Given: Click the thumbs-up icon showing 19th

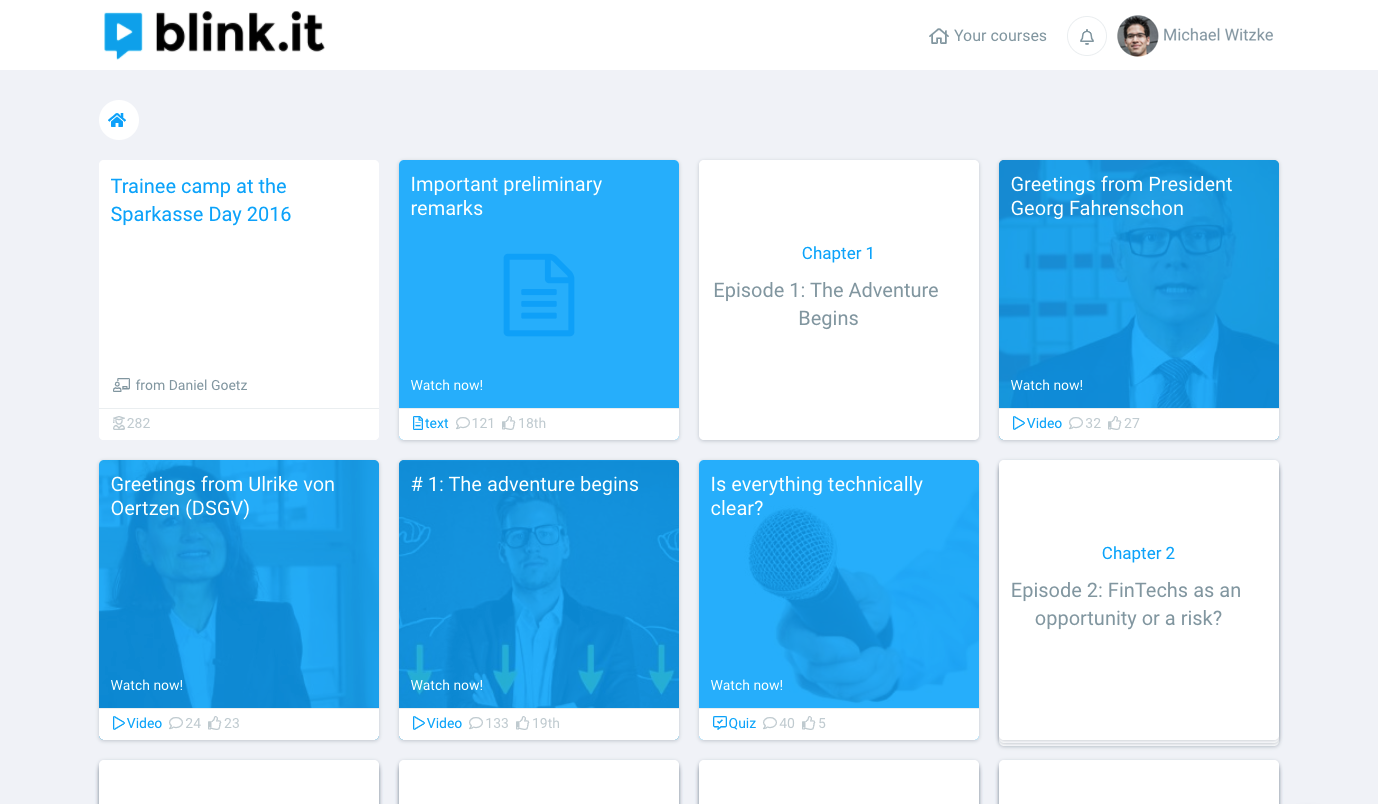Looking at the screenshot, I should click(523, 723).
